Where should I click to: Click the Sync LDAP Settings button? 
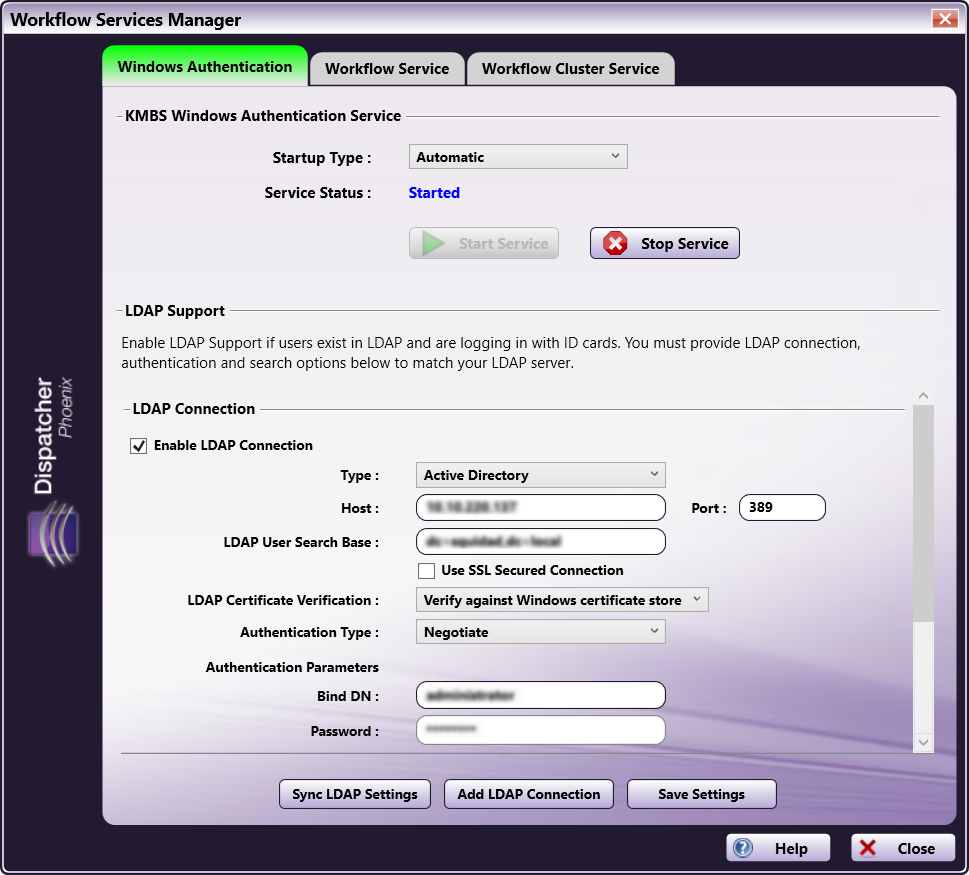tap(355, 794)
